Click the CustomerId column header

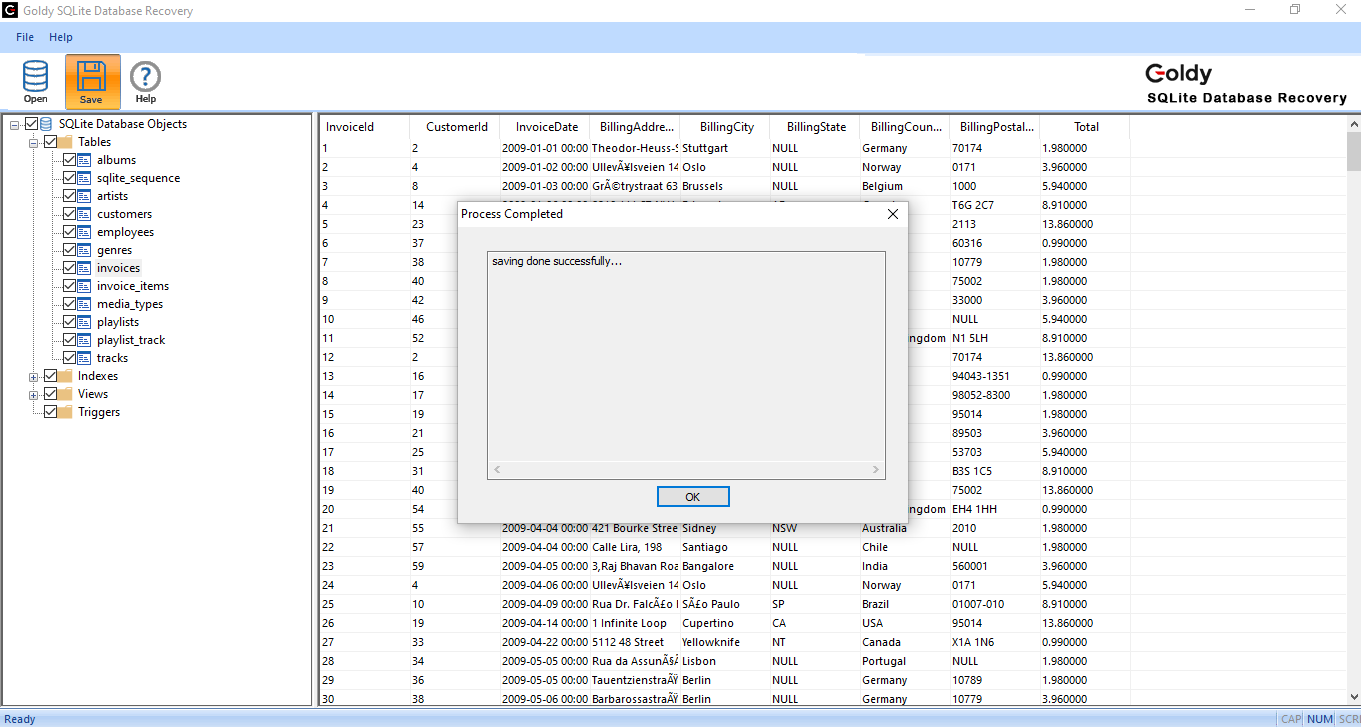[x=455, y=127]
